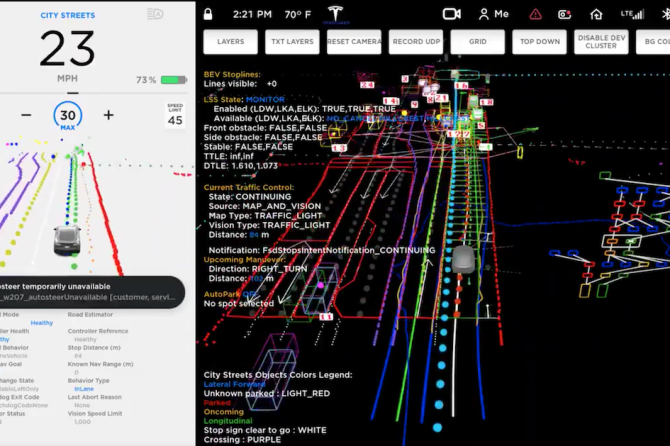Tap the 70° F temperature reading
The image size is (670, 446).
tap(298, 15)
